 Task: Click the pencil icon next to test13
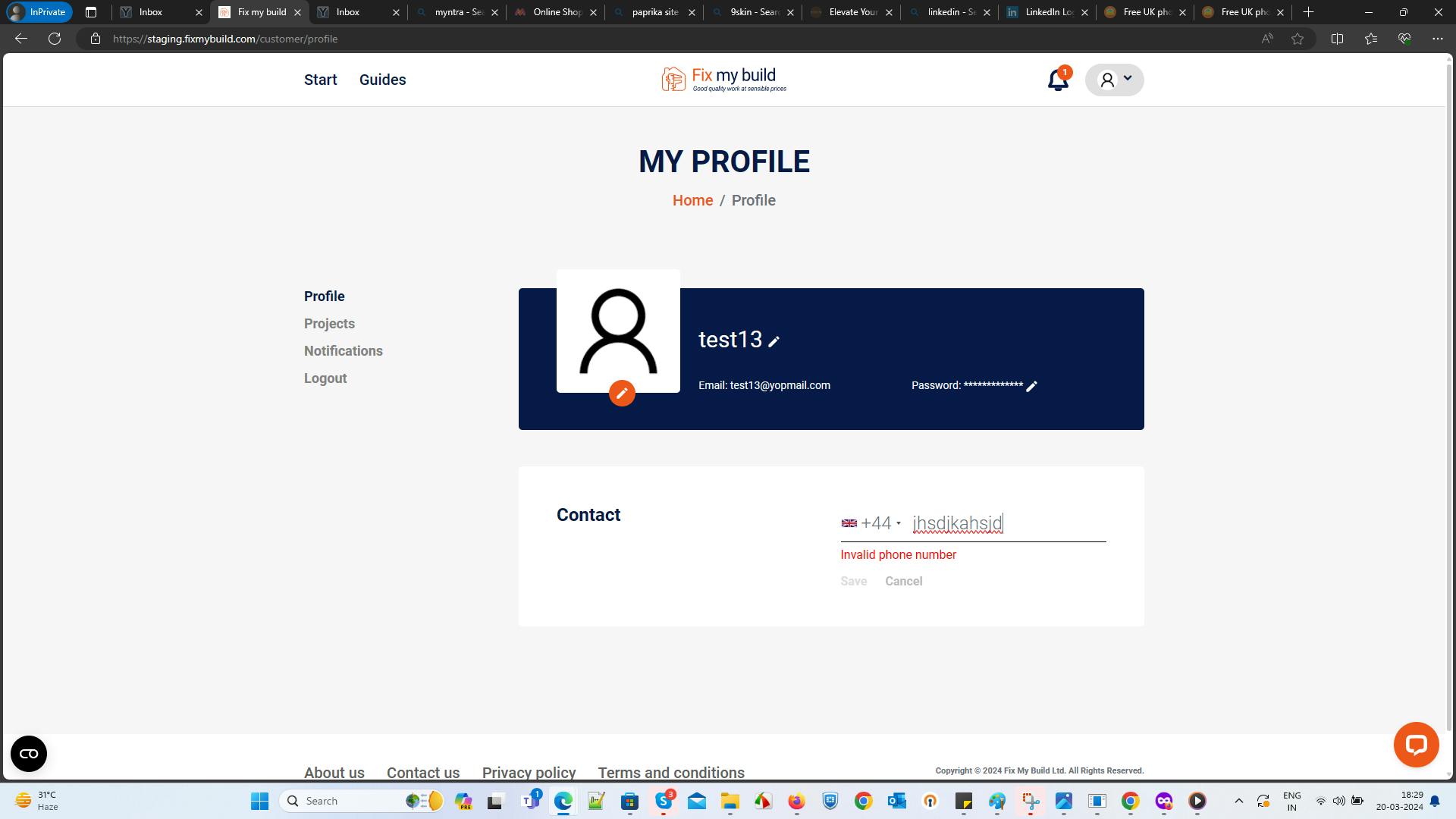point(773,342)
